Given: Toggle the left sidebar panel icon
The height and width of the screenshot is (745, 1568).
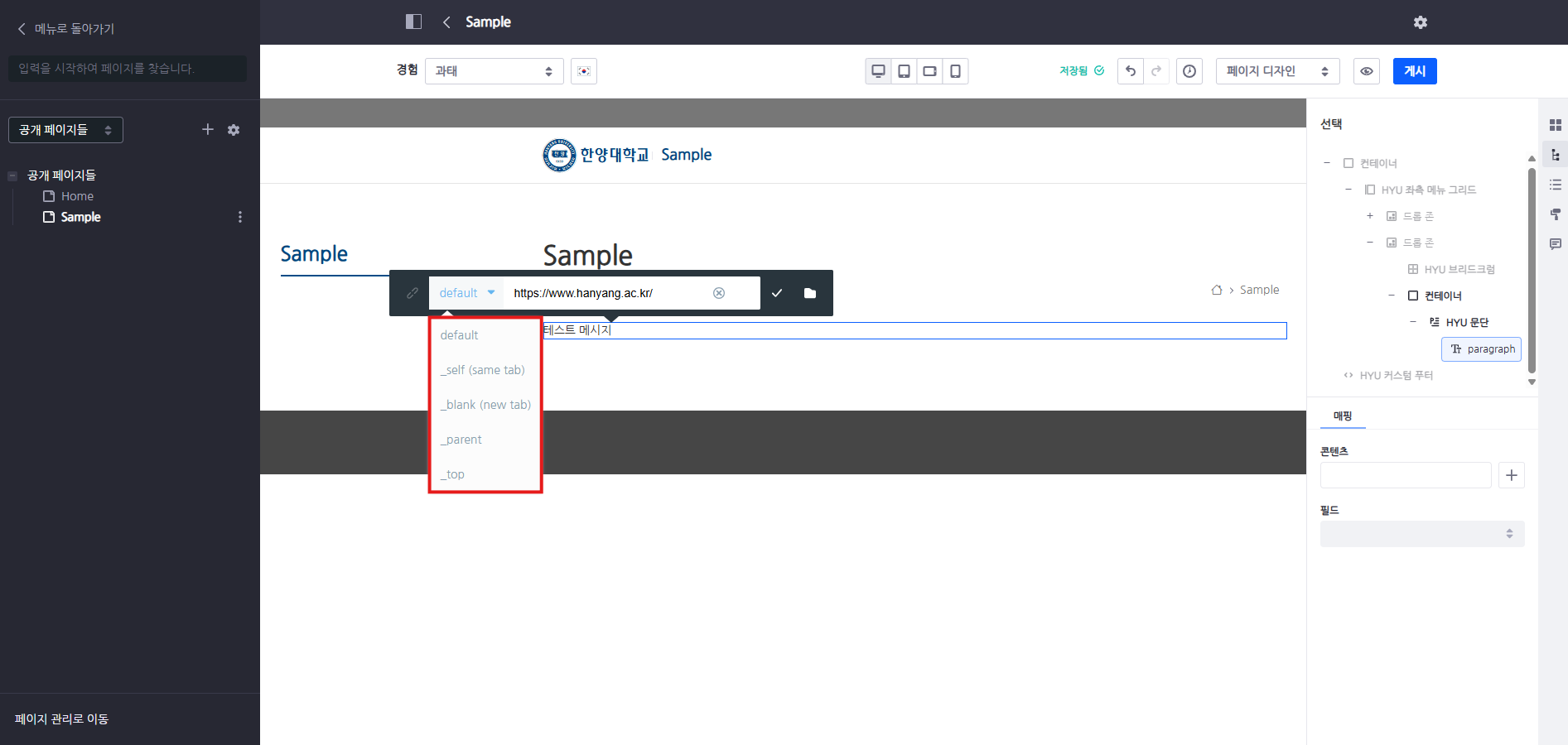Looking at the screenshot, I should tap(413, 22).
